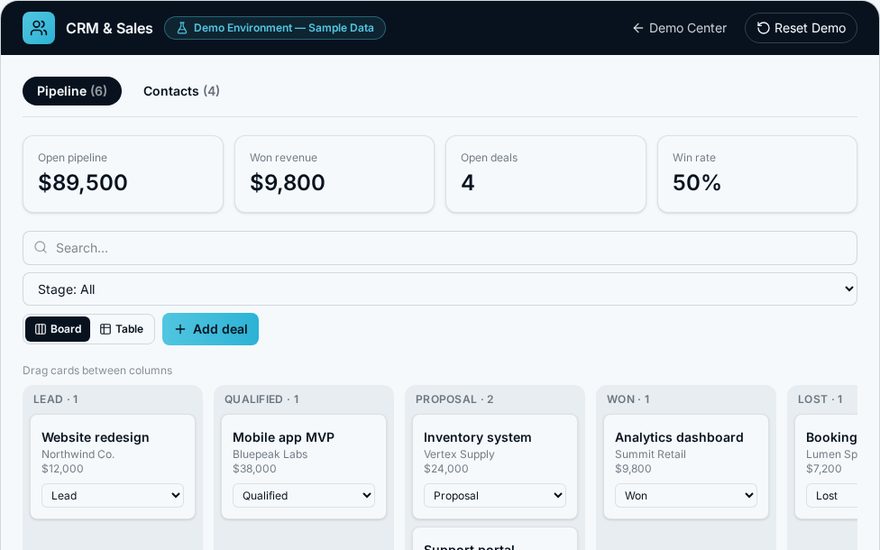
Task: Focus the Search input field
Action: click(440, 248)
